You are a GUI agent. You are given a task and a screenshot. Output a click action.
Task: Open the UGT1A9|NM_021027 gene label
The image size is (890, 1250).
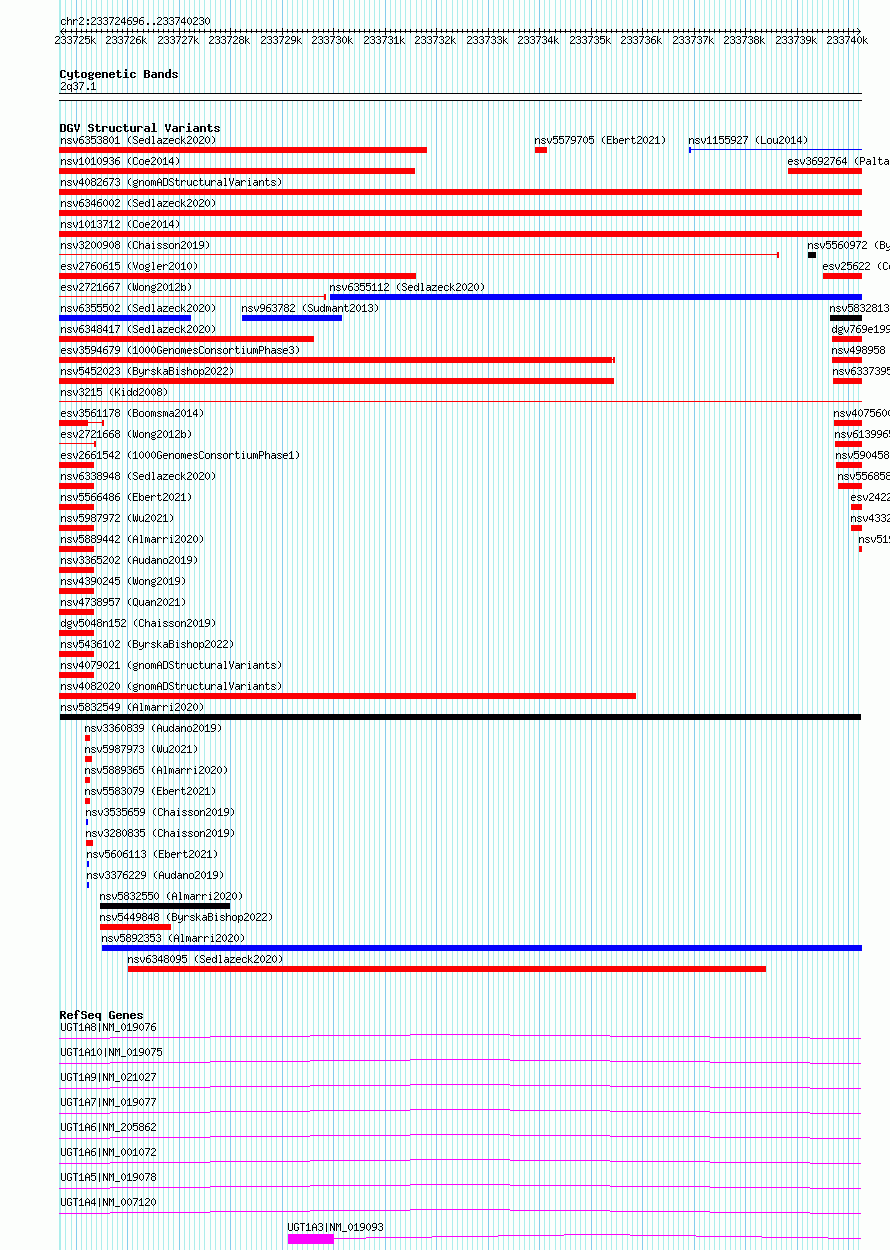point(108,1077)
